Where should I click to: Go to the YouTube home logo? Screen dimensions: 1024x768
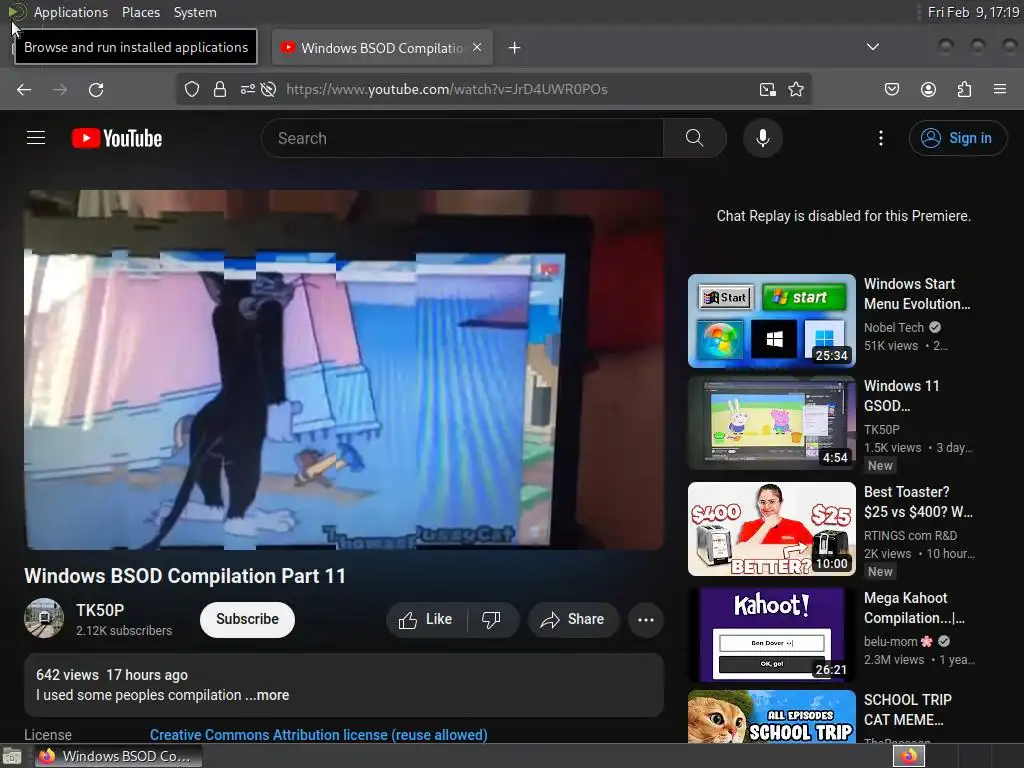(x=117, y=138)
